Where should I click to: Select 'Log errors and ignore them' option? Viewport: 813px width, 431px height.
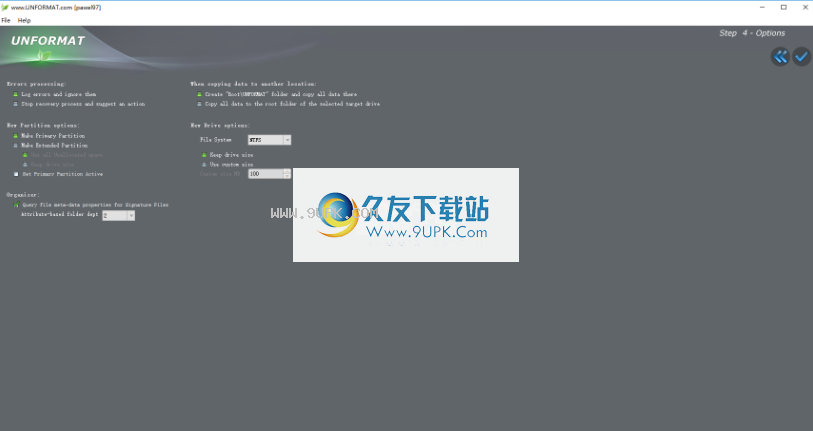click(x=54, y=94)
